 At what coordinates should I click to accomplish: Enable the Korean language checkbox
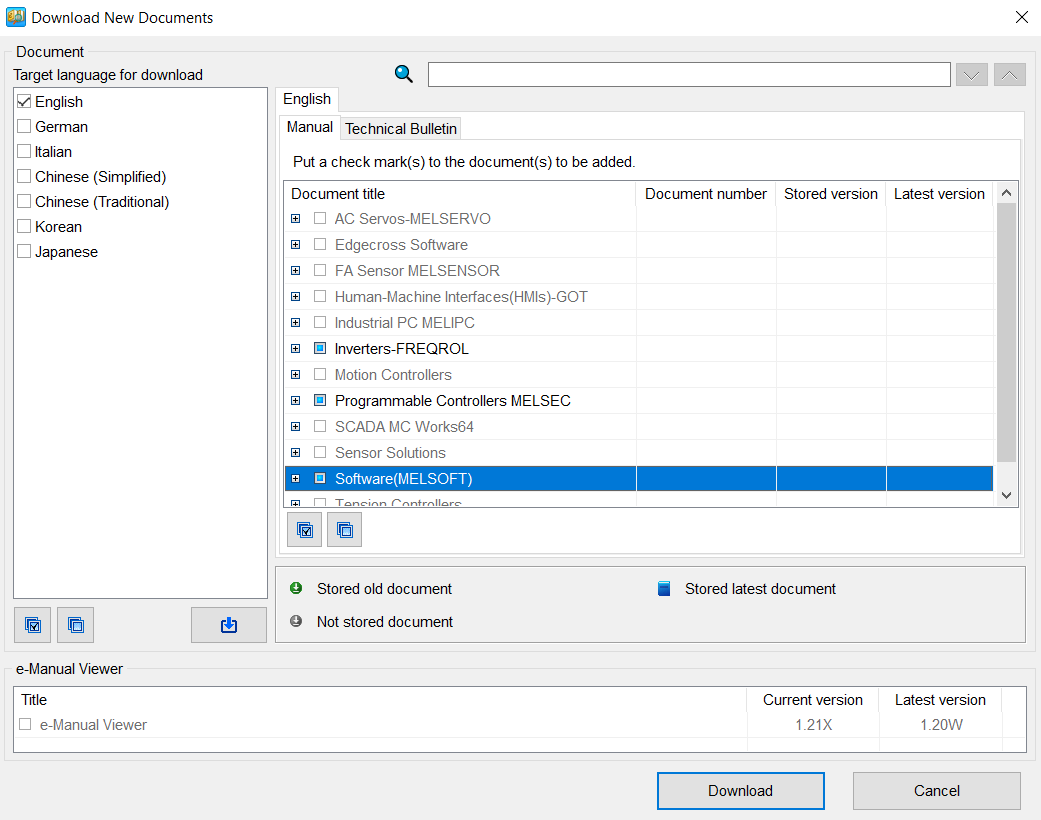(25, 226)
